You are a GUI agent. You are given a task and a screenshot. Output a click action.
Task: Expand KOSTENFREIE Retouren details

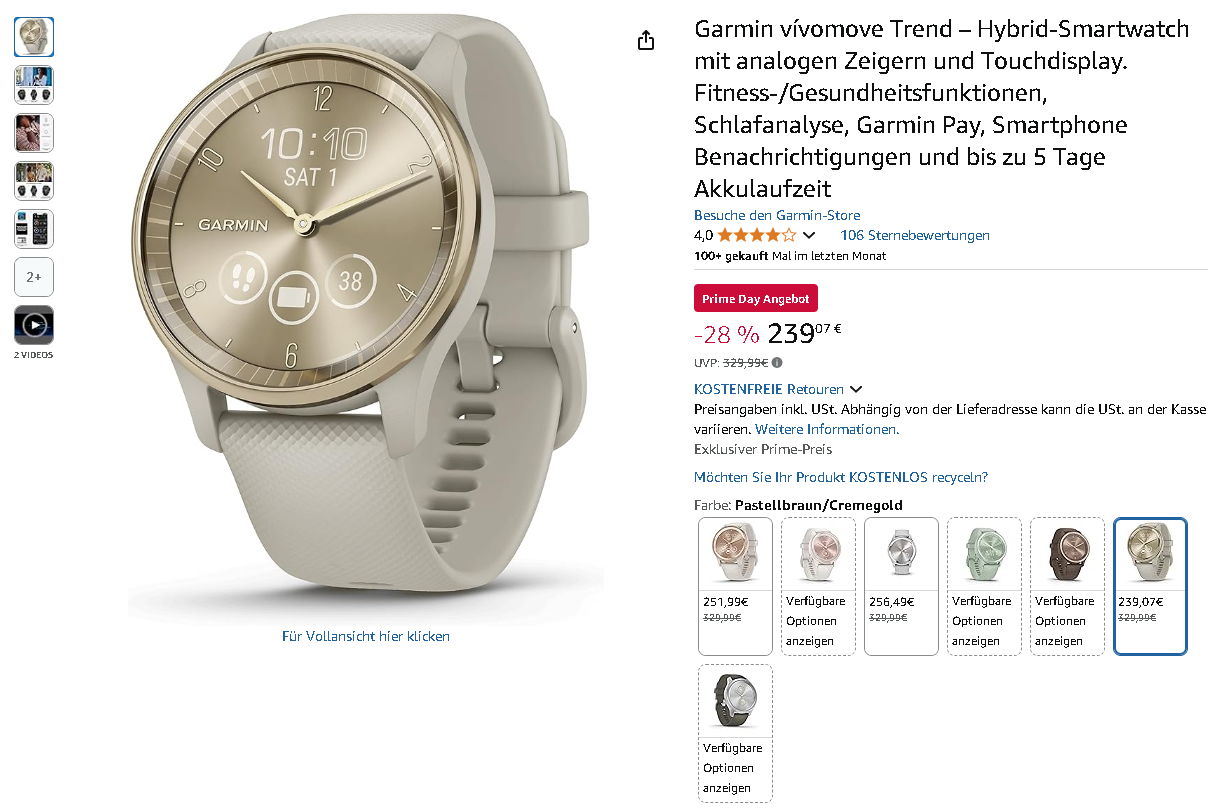[x=778, y=389]
